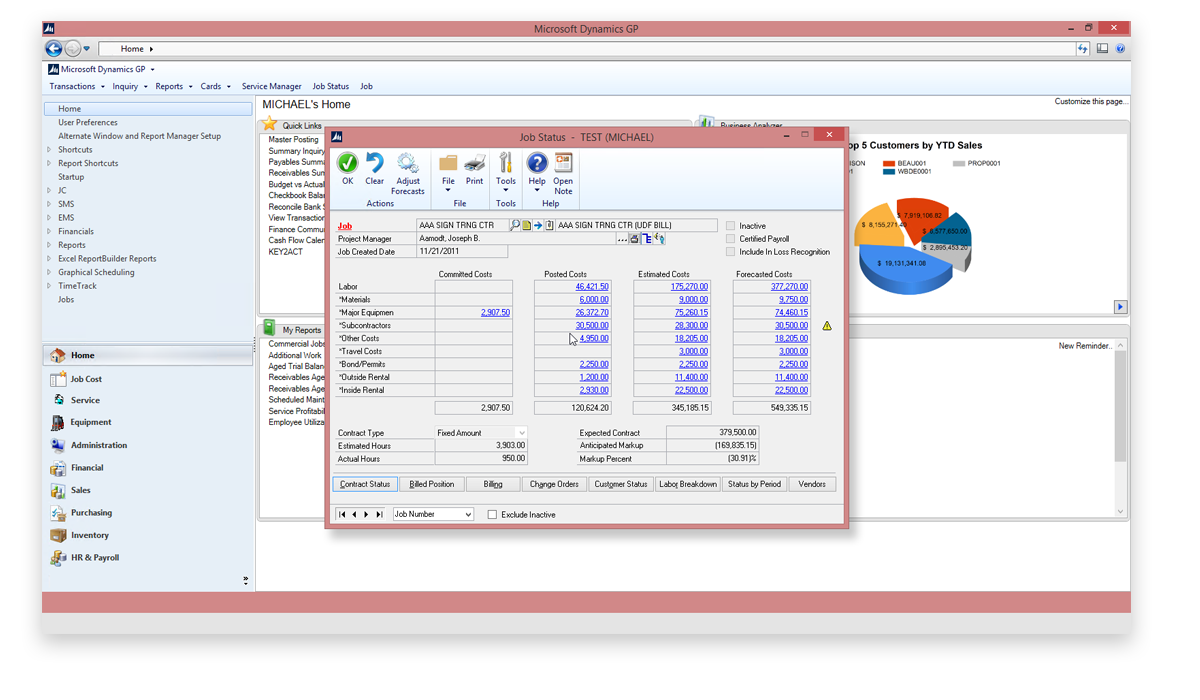Click the help icon at top-right of main window
1200x700 pixels.
1120,48
